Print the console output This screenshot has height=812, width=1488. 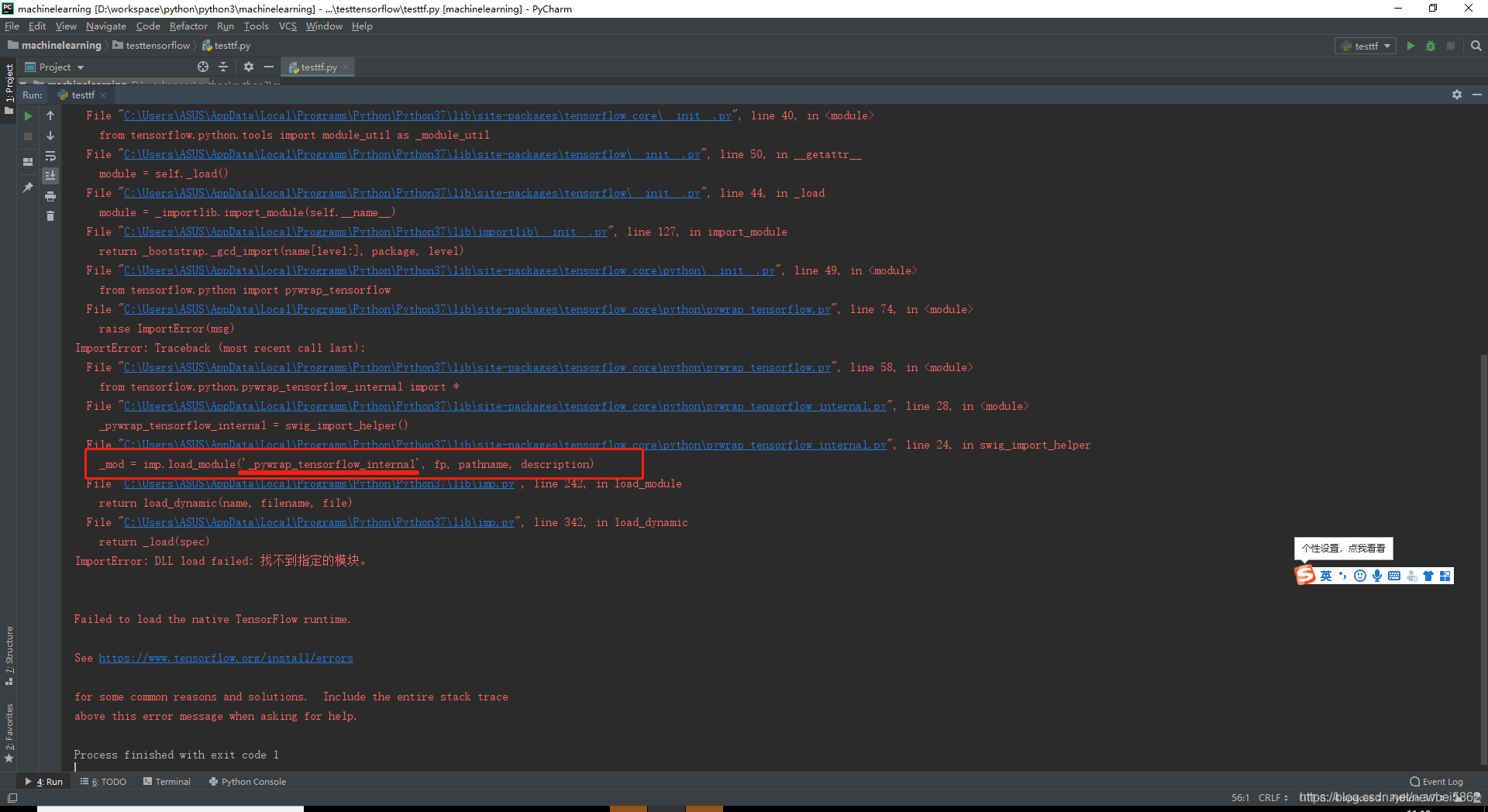pos(50,196)
